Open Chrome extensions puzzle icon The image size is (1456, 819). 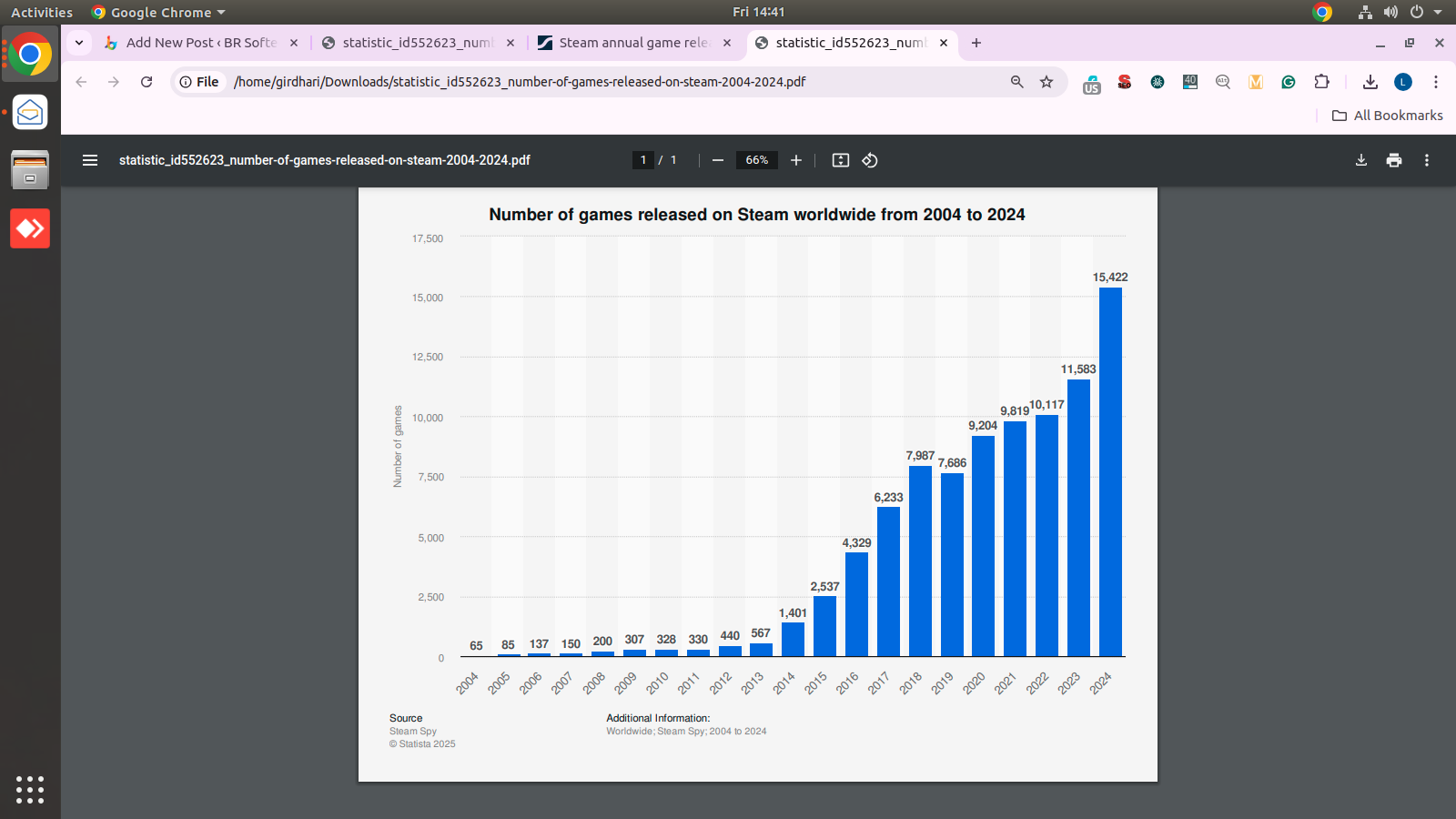1321,82
